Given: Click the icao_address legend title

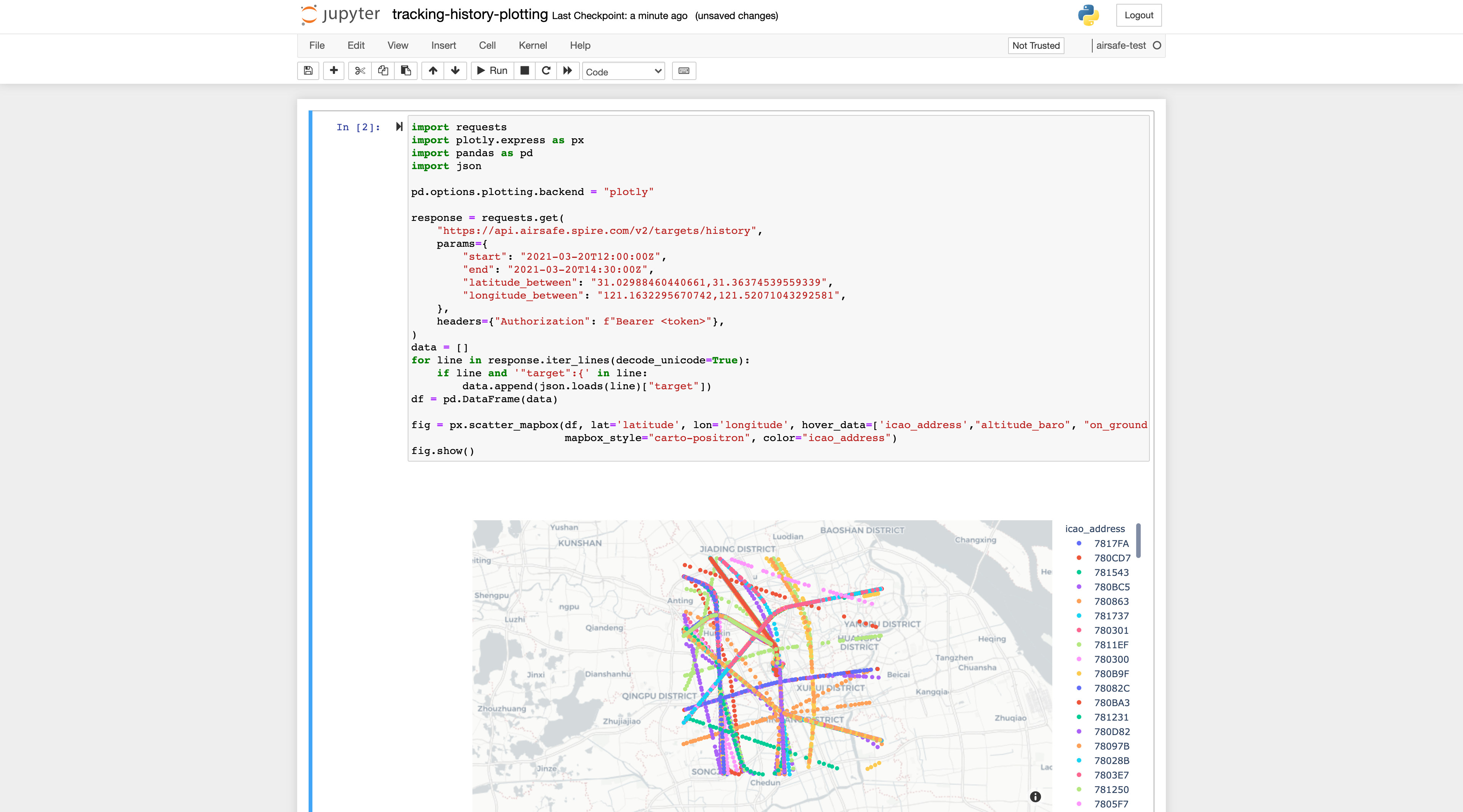Looking at the screenshot, I should pyautogui.click(x=1095, y=529).
